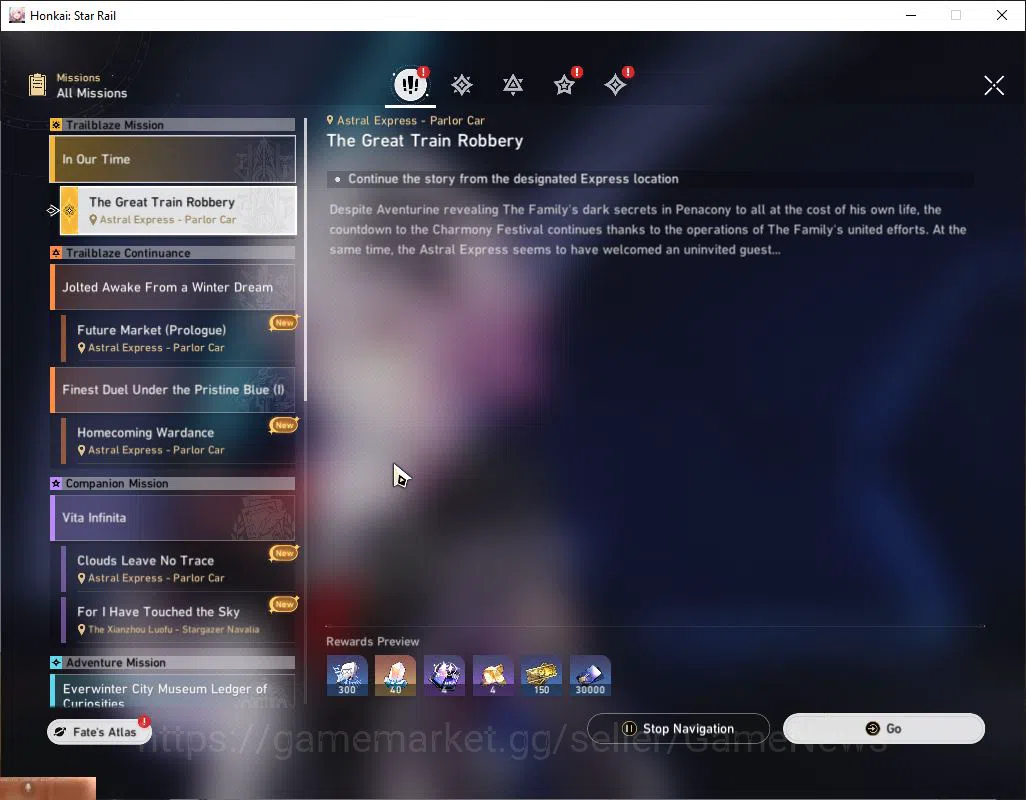This screenshot has height=800, width=1026.
Task: View the third purple reward item
Action: coord(444,676)
